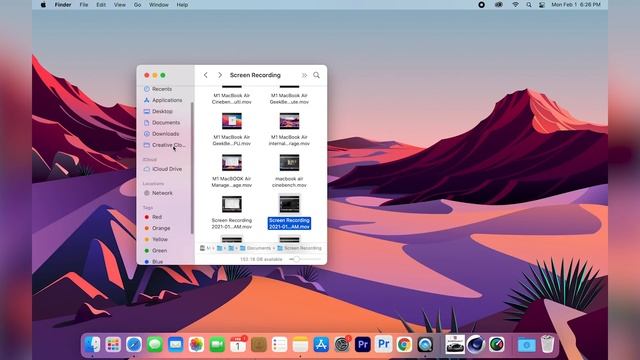Select macbook air cinebench.mov thumbnail
The image size is (640, 360).
[289, 163]
